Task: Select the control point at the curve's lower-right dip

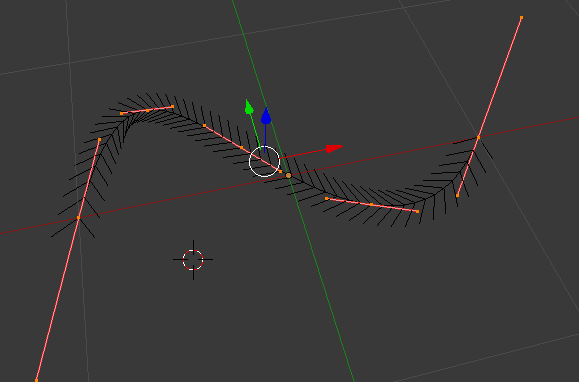Action: (371, 204)
